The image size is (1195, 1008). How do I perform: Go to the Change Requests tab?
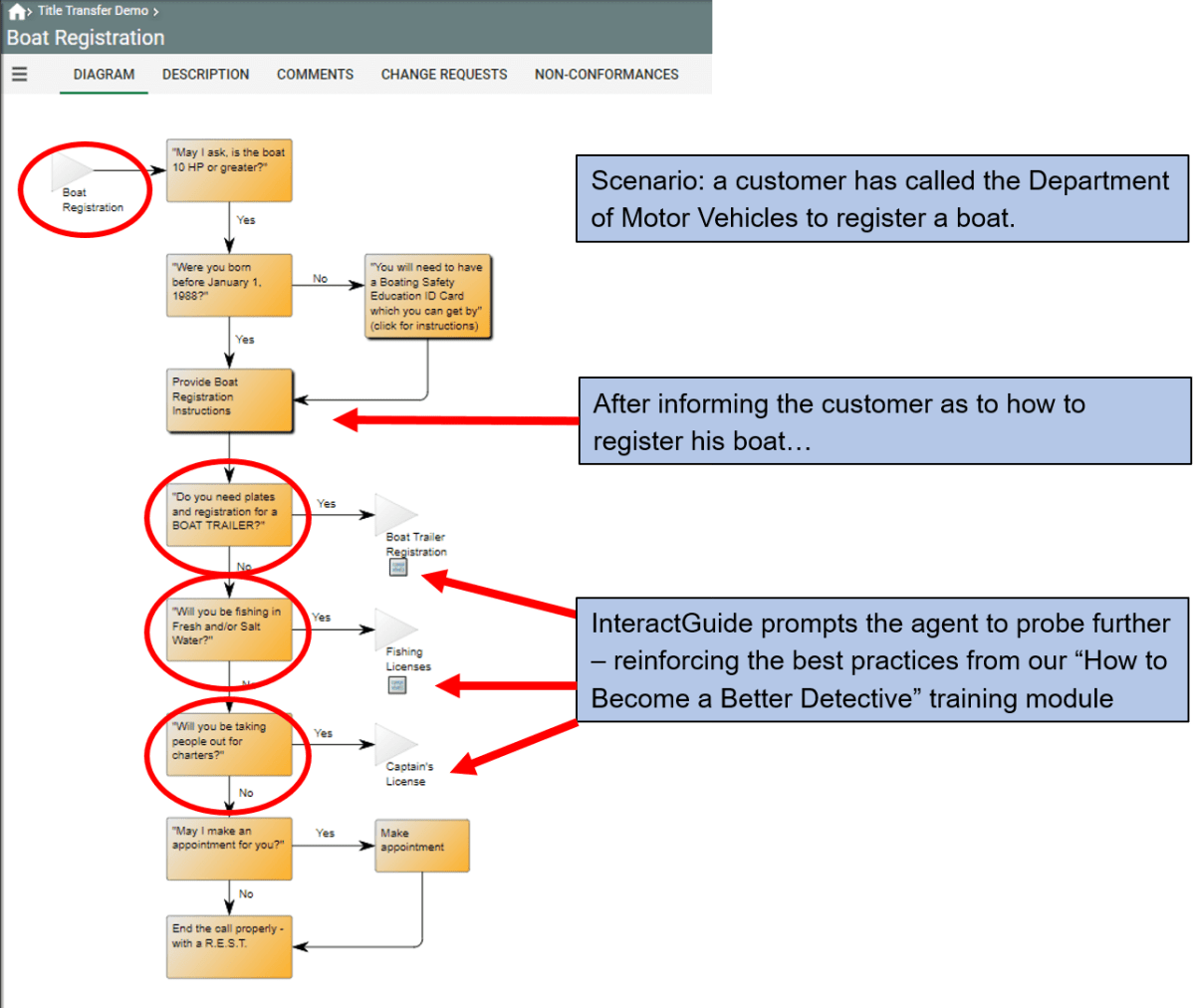tap(443, 75)
